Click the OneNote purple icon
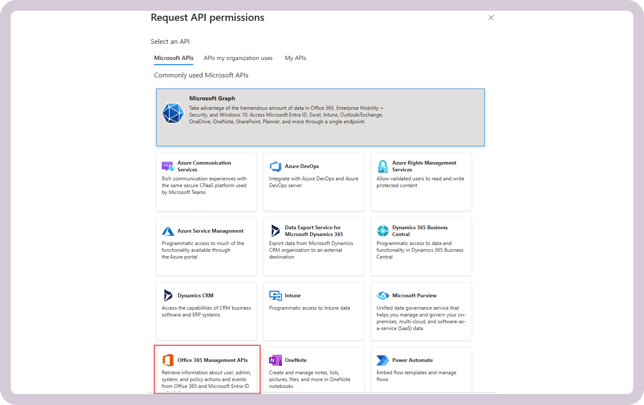644x405 pixels. [x=275, y=360]
